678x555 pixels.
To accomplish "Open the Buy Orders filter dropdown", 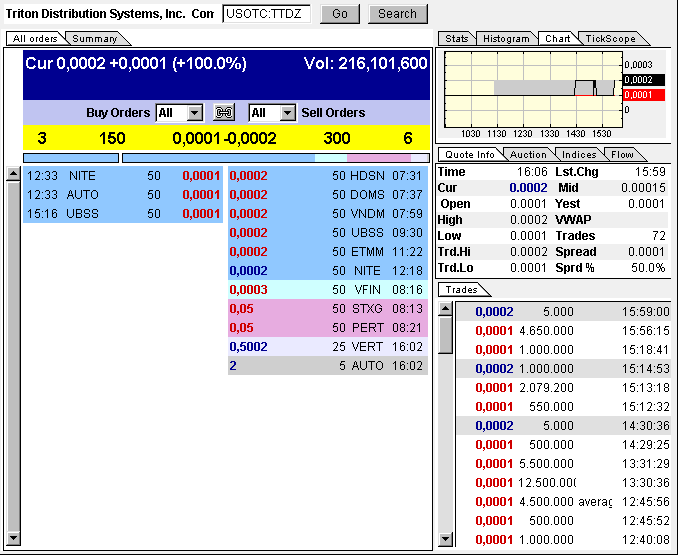I will coord(194,113).
